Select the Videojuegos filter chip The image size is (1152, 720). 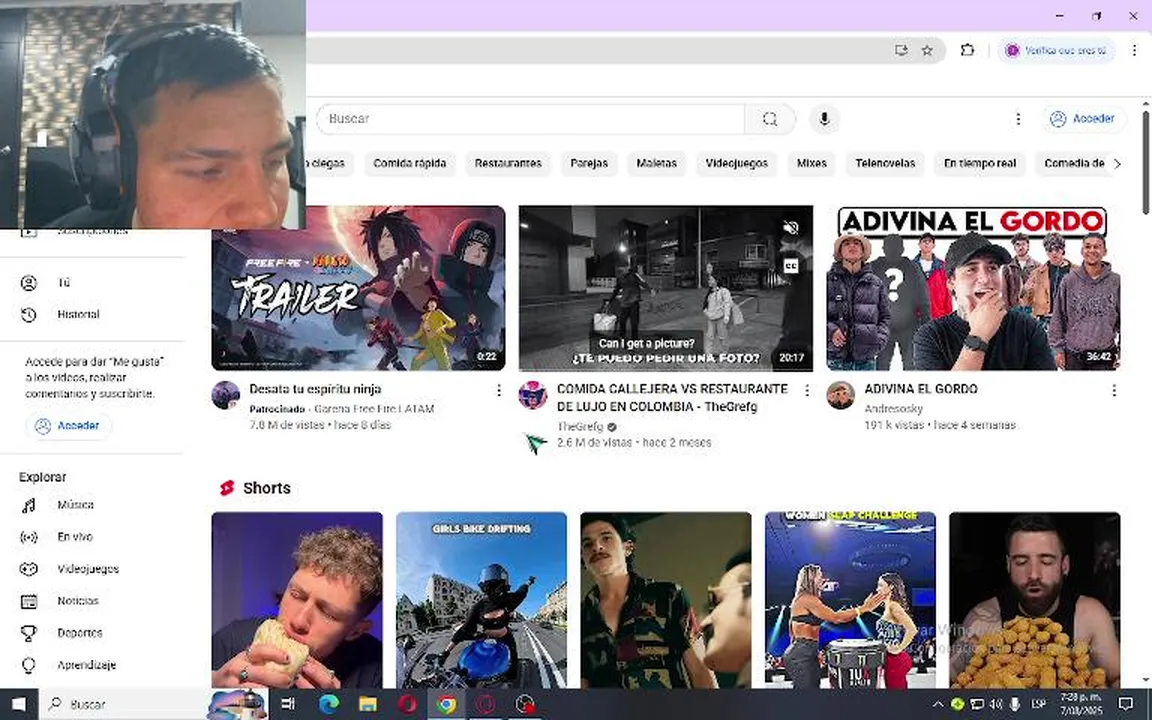click(736, 163)
